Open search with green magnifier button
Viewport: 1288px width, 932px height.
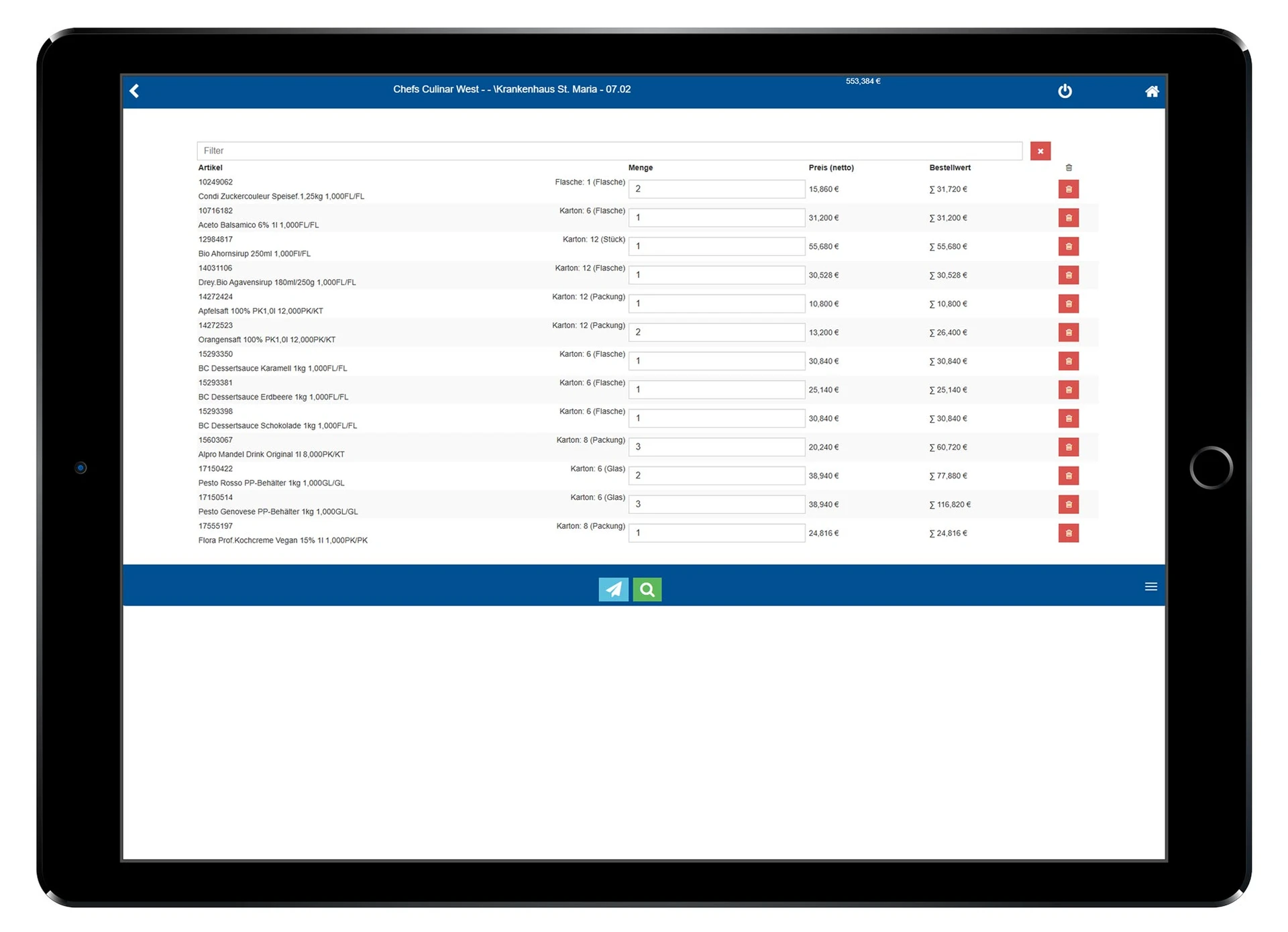tap(647, 589)
